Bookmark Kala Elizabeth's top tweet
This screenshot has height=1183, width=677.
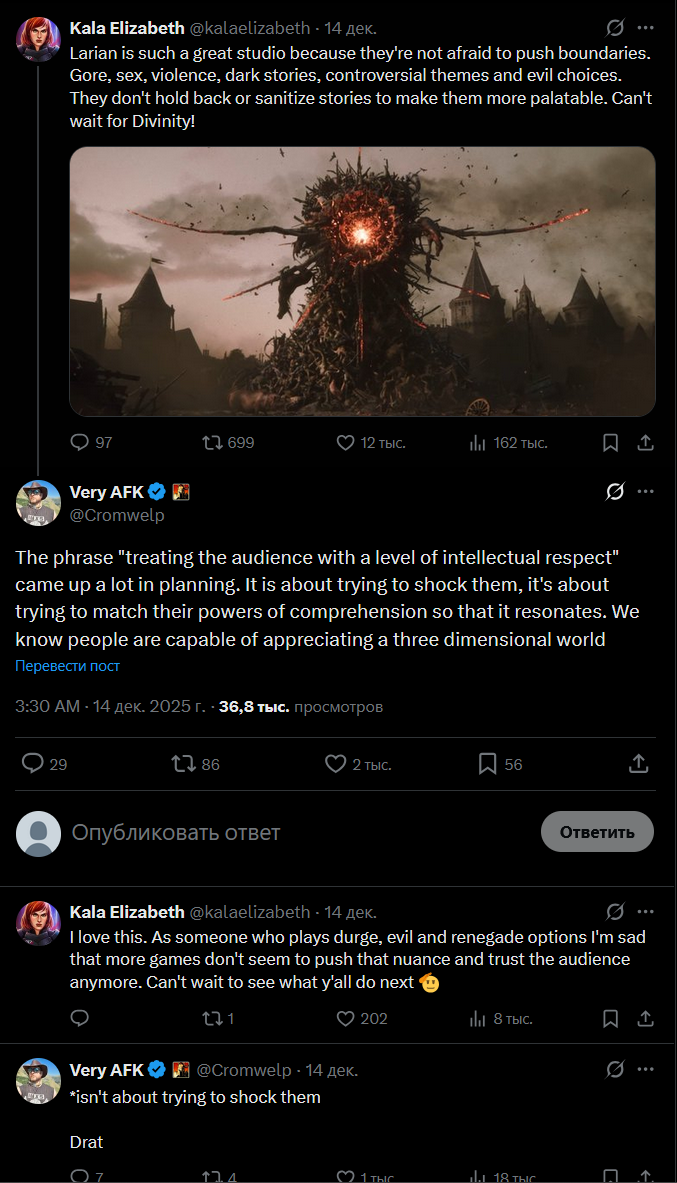(610, 442)
